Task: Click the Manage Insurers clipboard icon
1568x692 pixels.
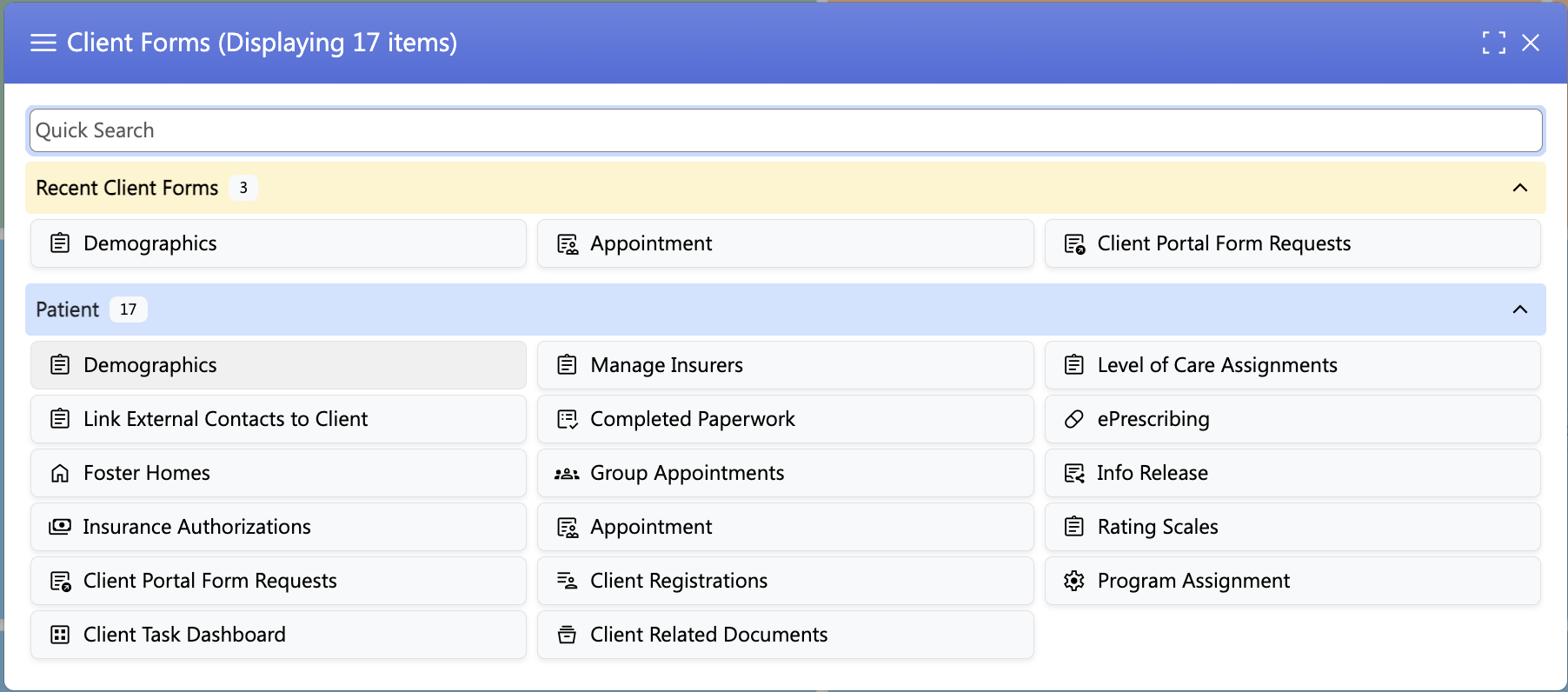Action: (x=567, y=365)
